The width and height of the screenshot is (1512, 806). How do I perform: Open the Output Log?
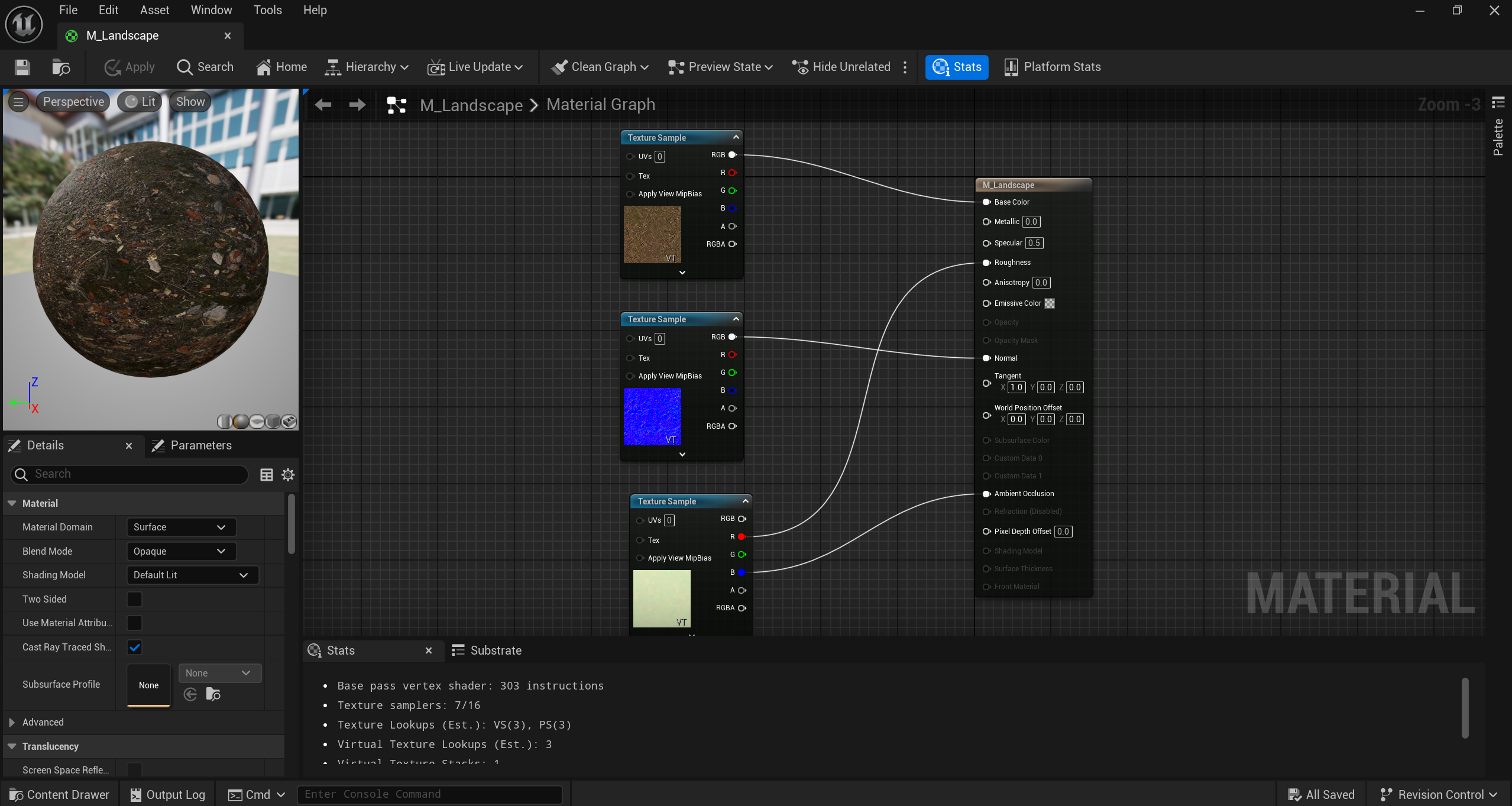click(168, 794)
